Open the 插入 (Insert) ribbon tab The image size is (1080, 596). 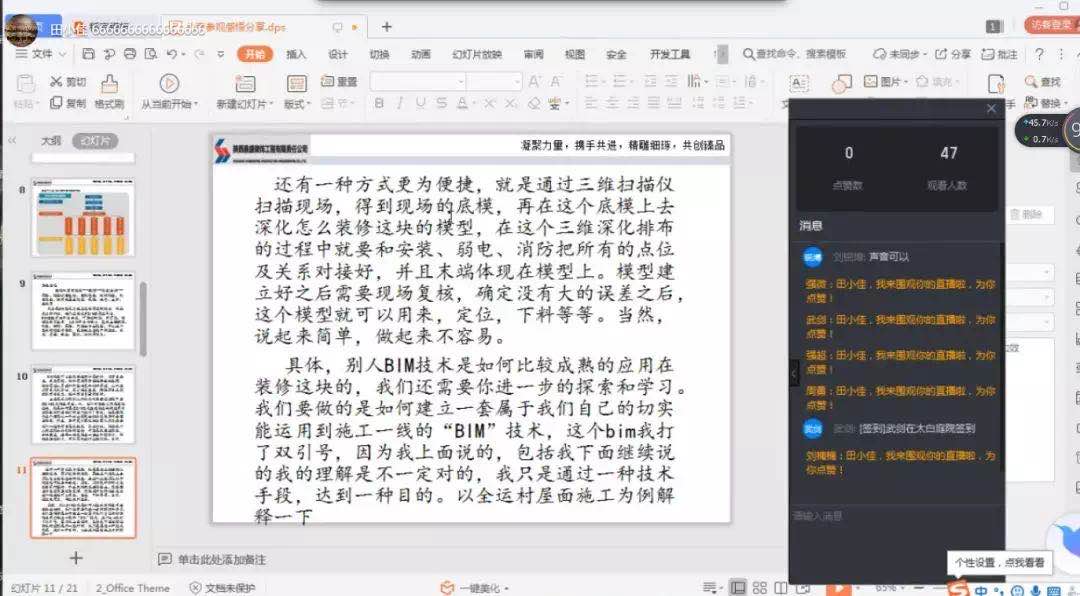pyautogui.click(x=296, y=54)
